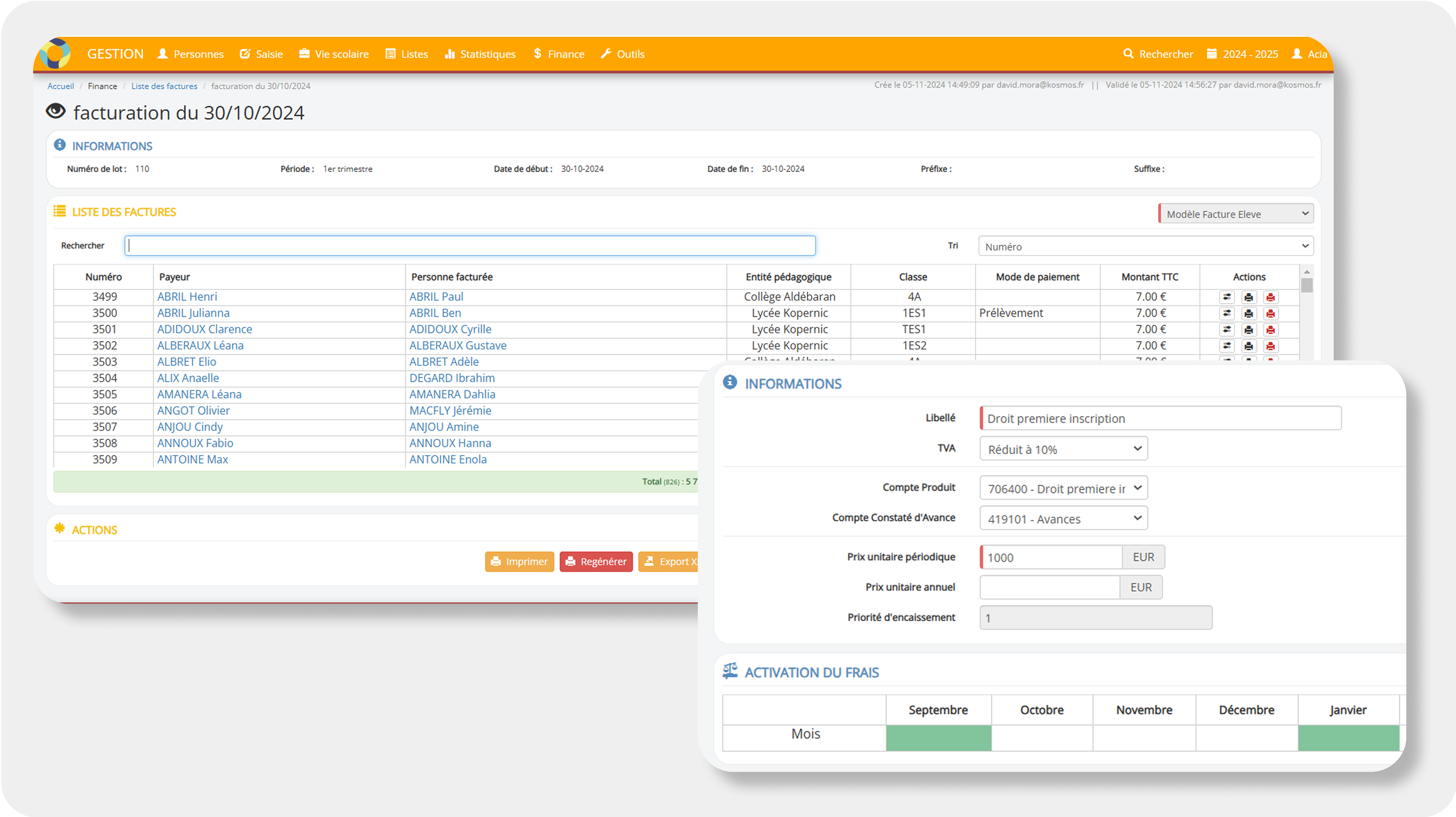Click the red Regénérer button
The image size is (1456, 817).
click(x=596, y=562)
